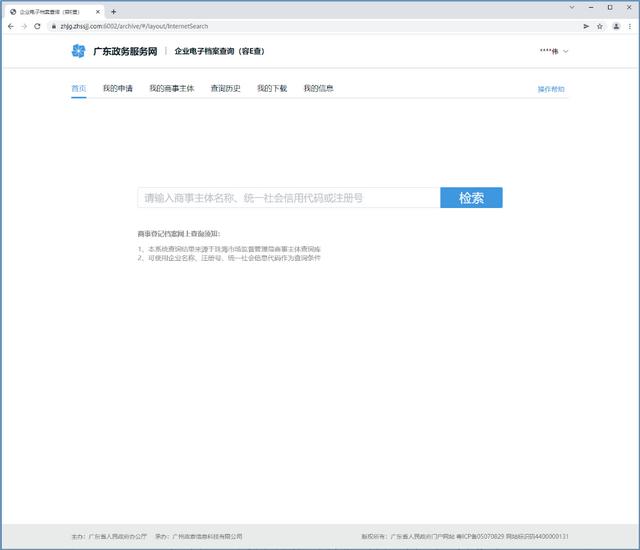Go back with browser back arrow
This screenshot has height=550, width=640.
11,26
